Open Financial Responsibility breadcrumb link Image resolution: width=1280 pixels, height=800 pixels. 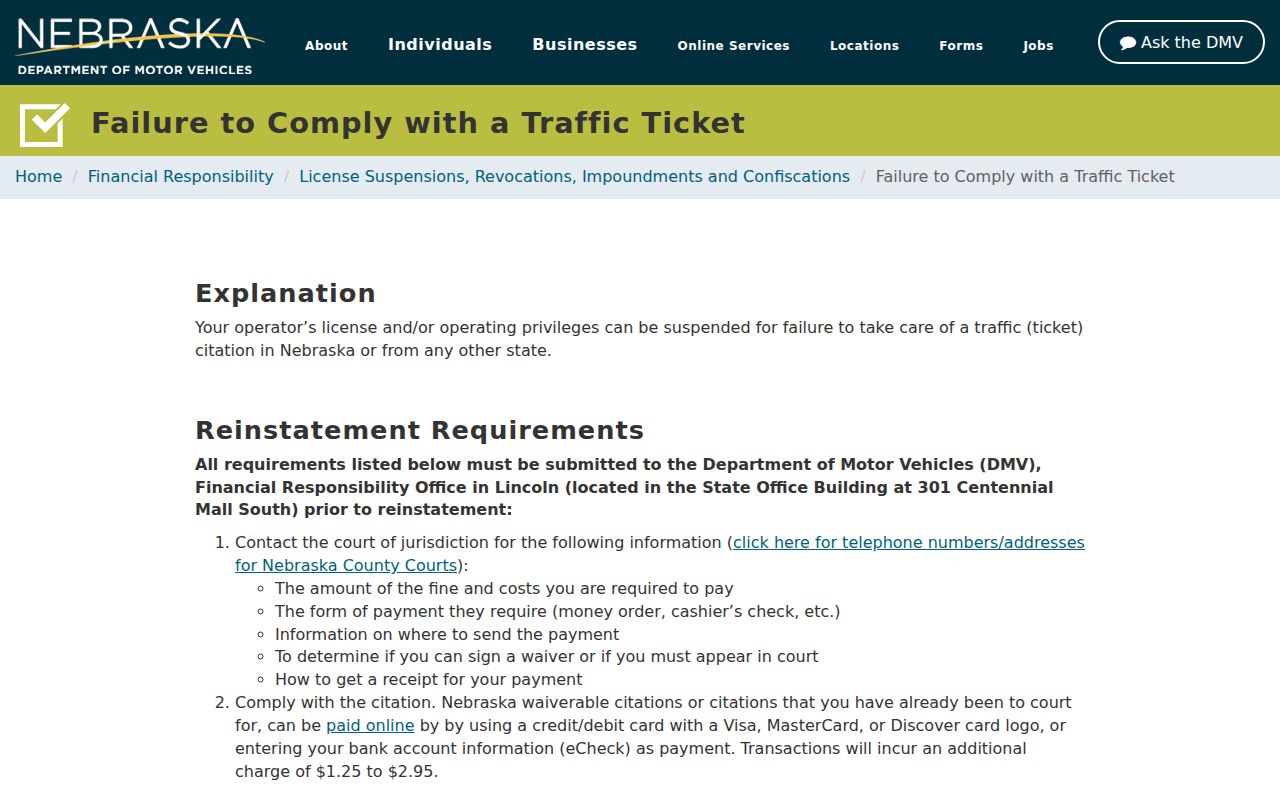(x=181, y=176)
